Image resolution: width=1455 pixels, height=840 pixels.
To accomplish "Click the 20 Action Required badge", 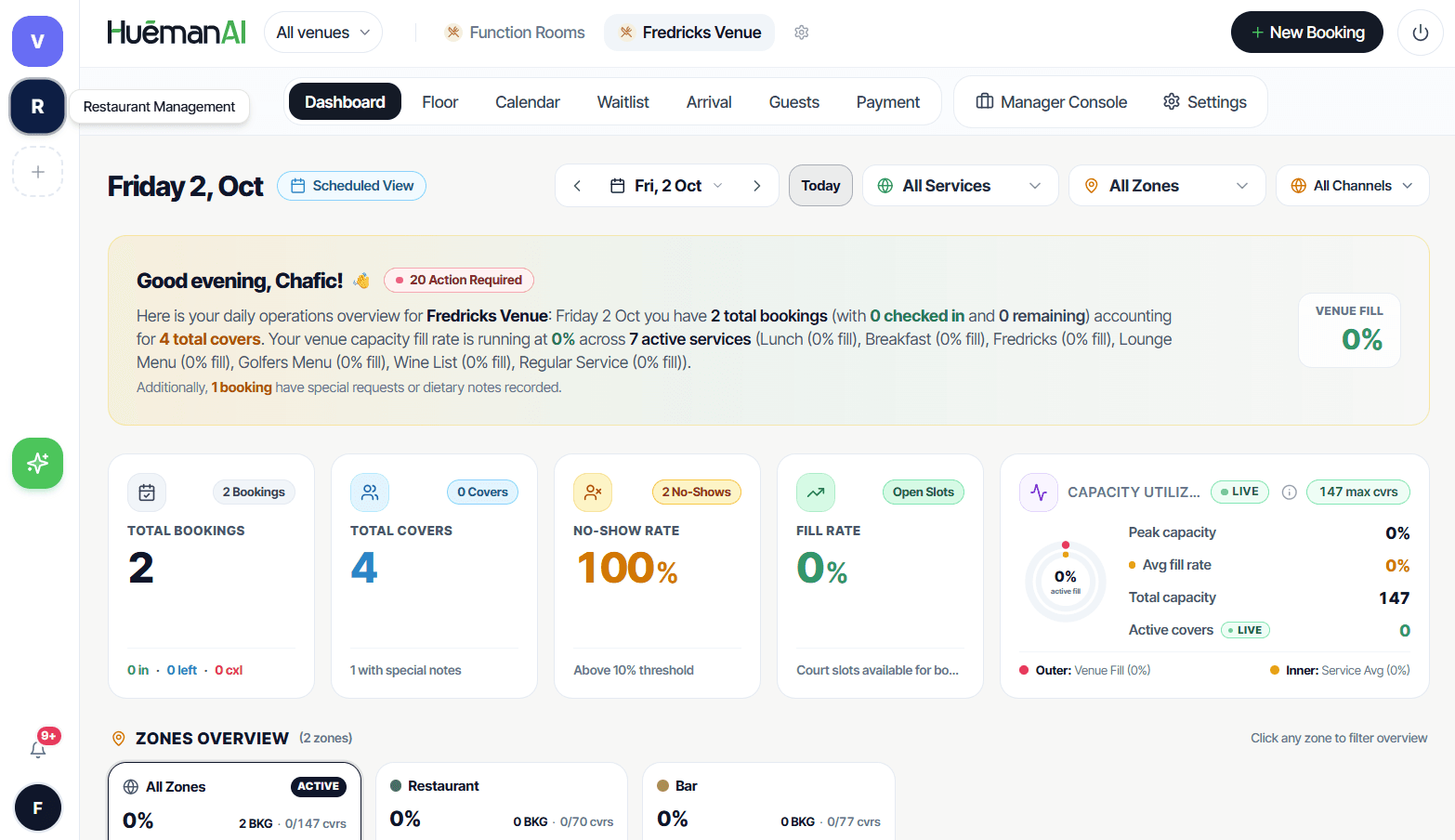I will pos(459,280).
